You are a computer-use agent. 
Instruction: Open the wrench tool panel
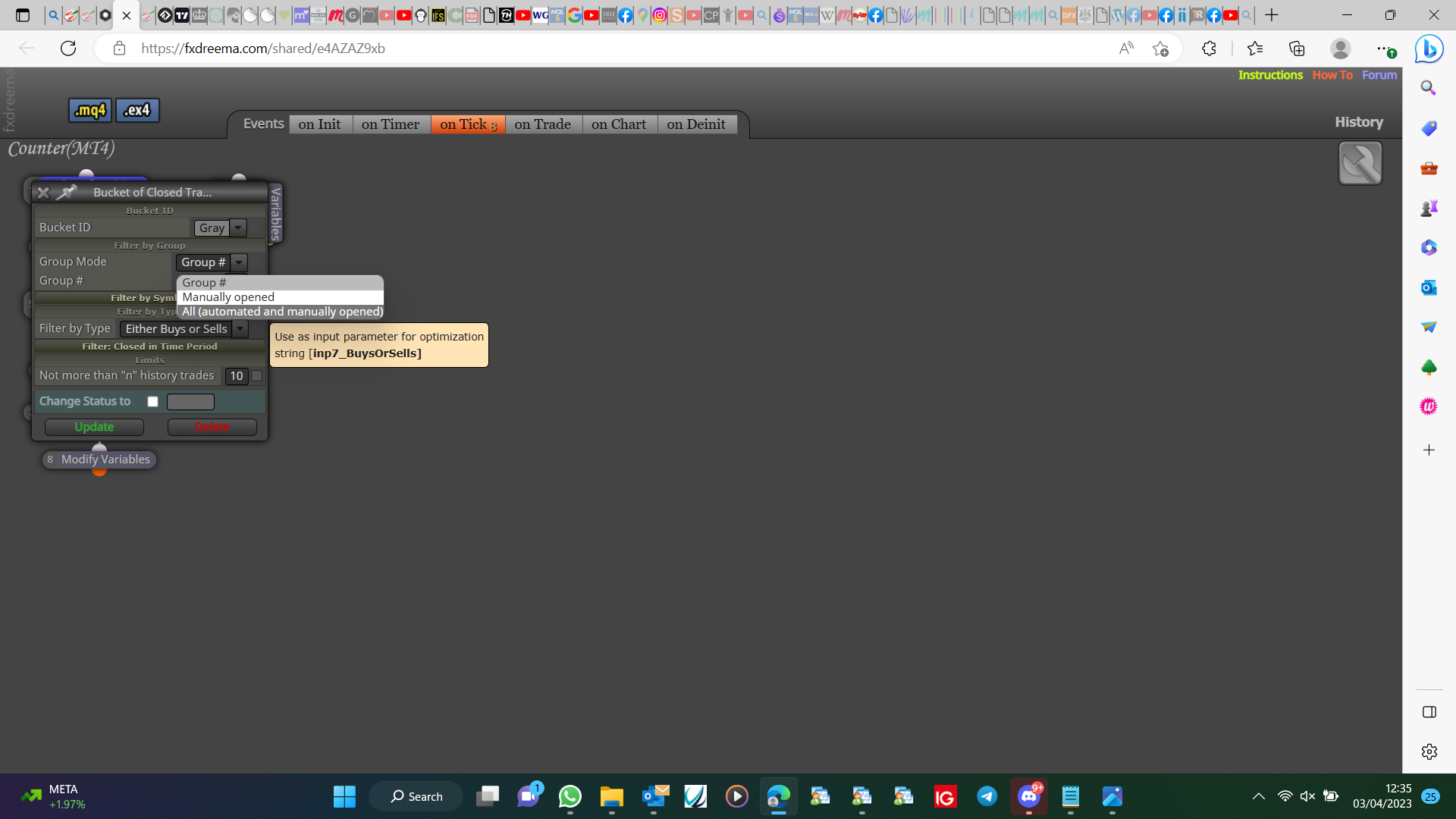tap(1360, 163)
